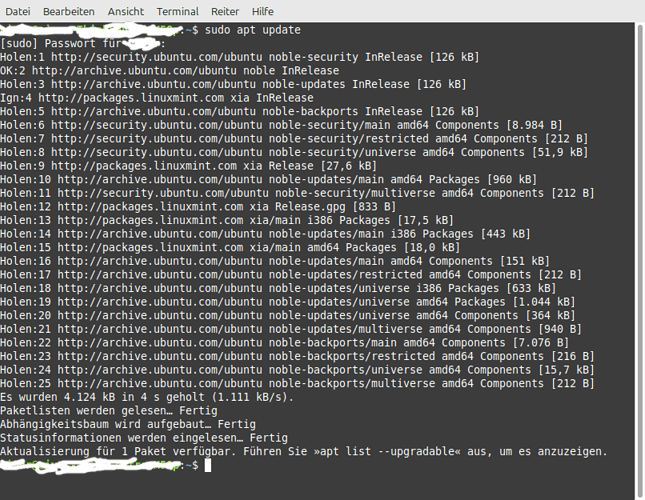Click the 'Paketlisten werden gelesen… Fertig' line
Image resolution: width=645 pixels, height=500 pixels.
pos(109,410)
